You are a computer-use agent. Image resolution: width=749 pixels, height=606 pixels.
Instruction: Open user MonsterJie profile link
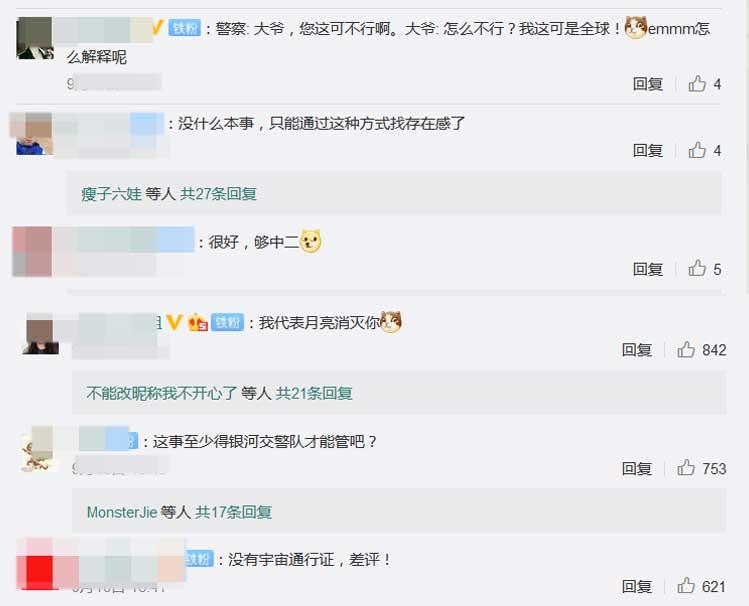(x=122, y=512)
